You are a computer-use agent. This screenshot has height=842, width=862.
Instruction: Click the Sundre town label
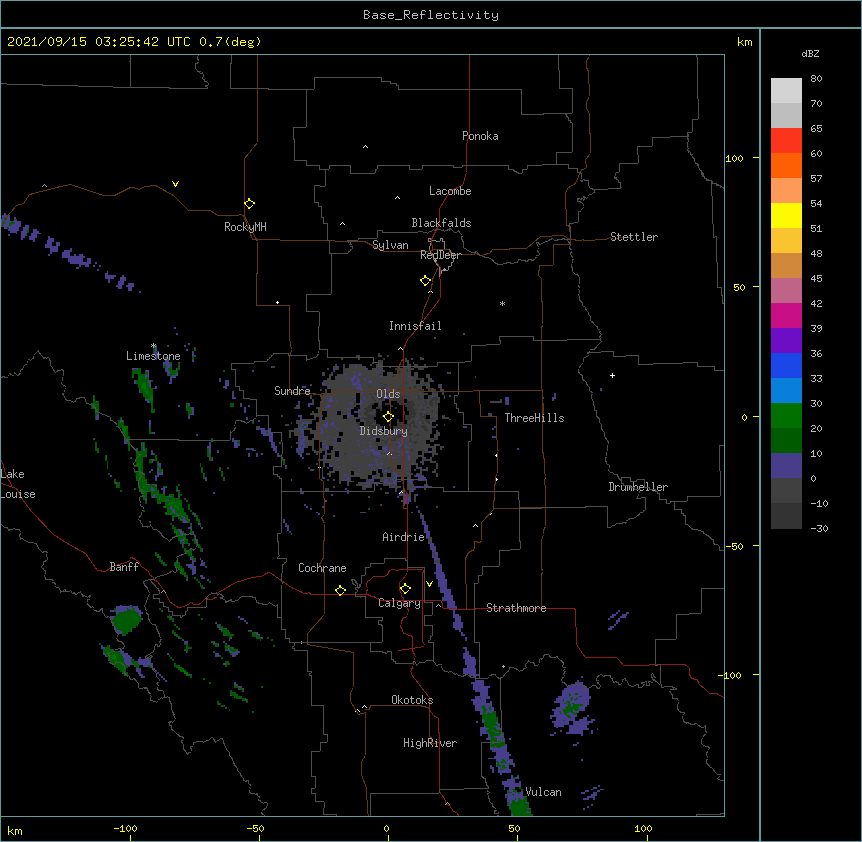pos(292,391)
